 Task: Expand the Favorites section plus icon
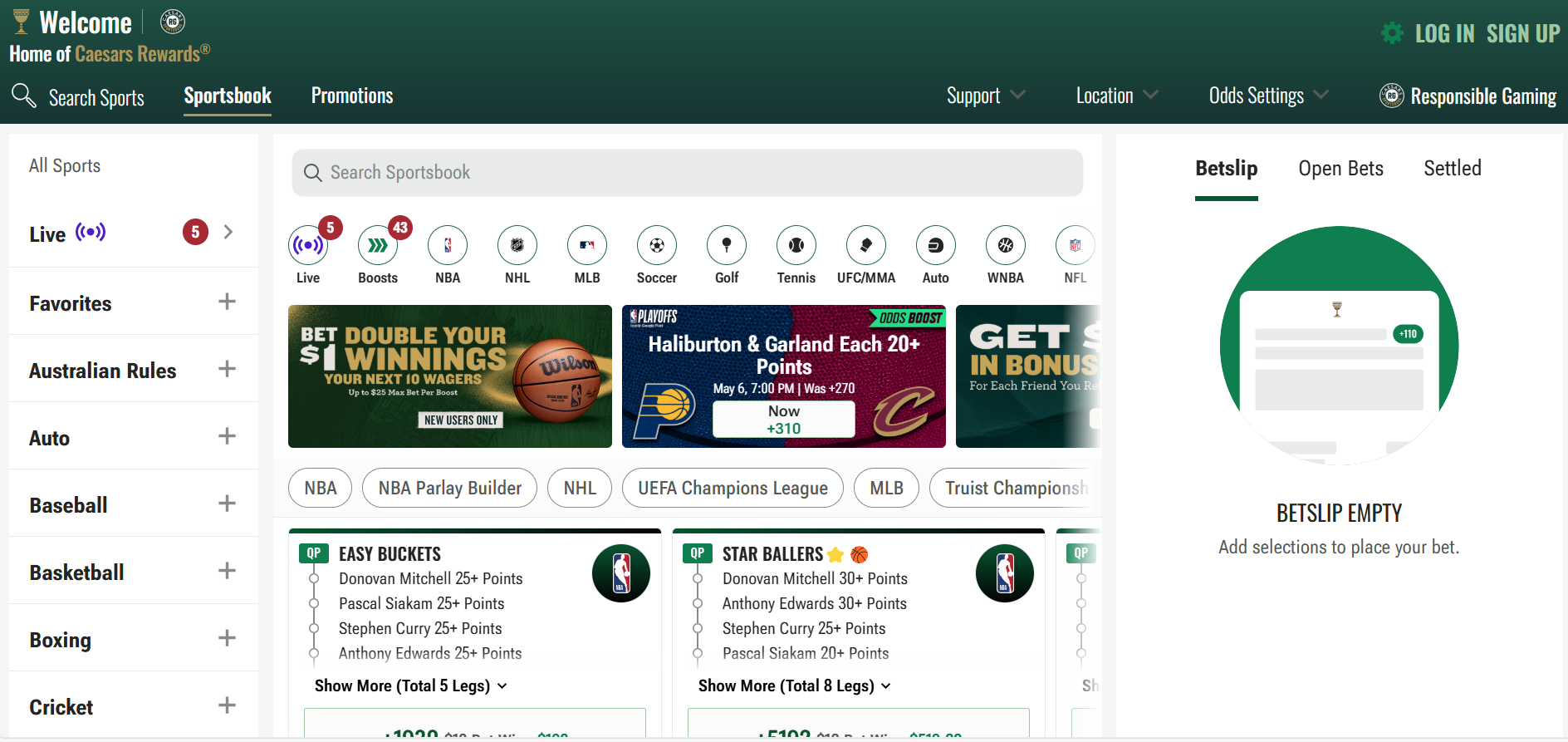227,302
